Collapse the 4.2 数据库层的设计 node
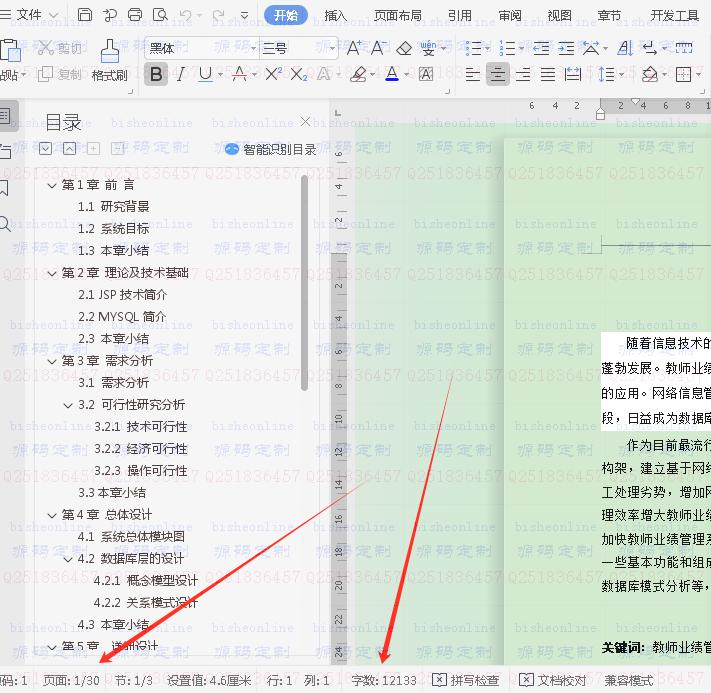 [x=68, y=559]
